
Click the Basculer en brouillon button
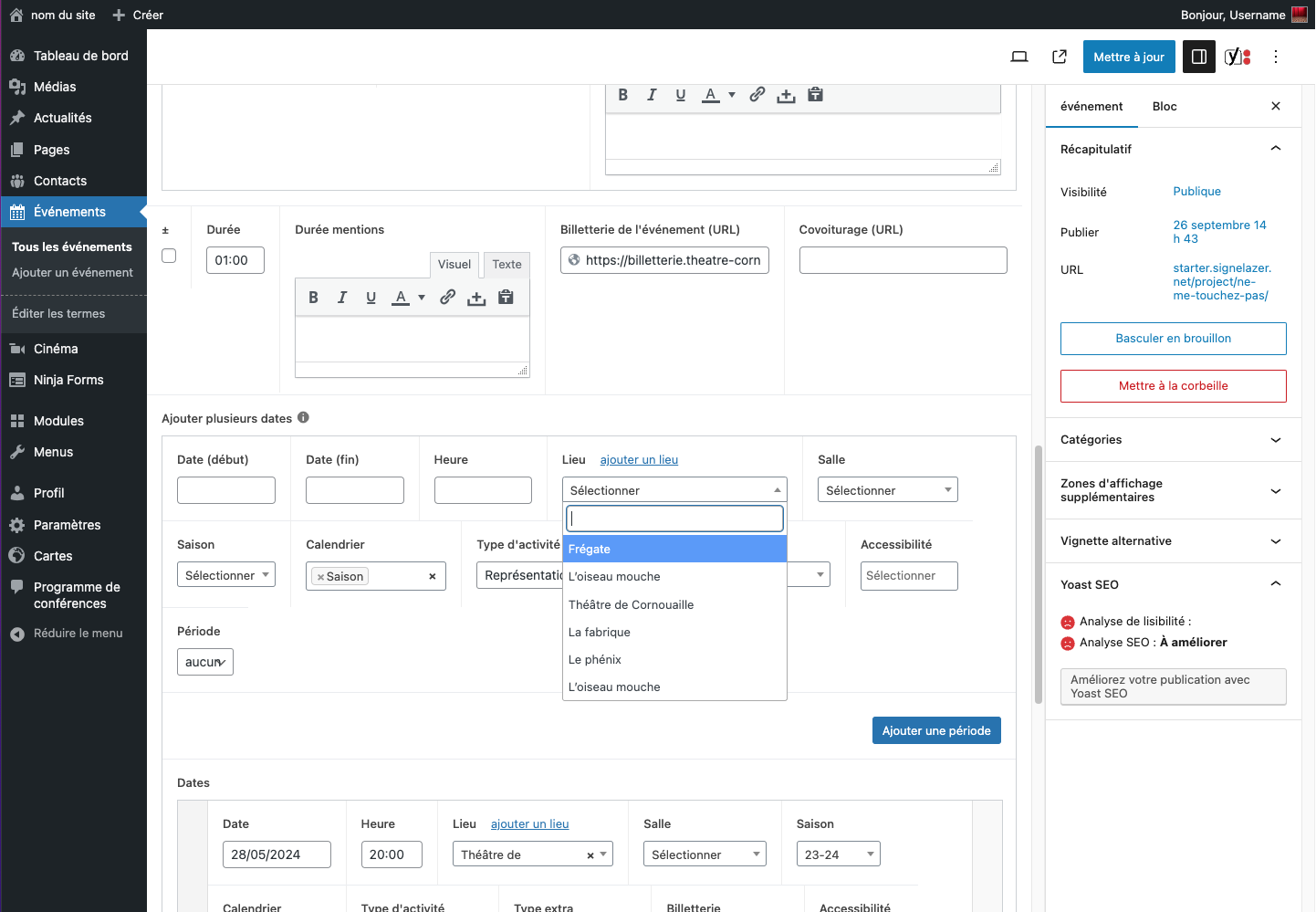[x=1173, y=339]
